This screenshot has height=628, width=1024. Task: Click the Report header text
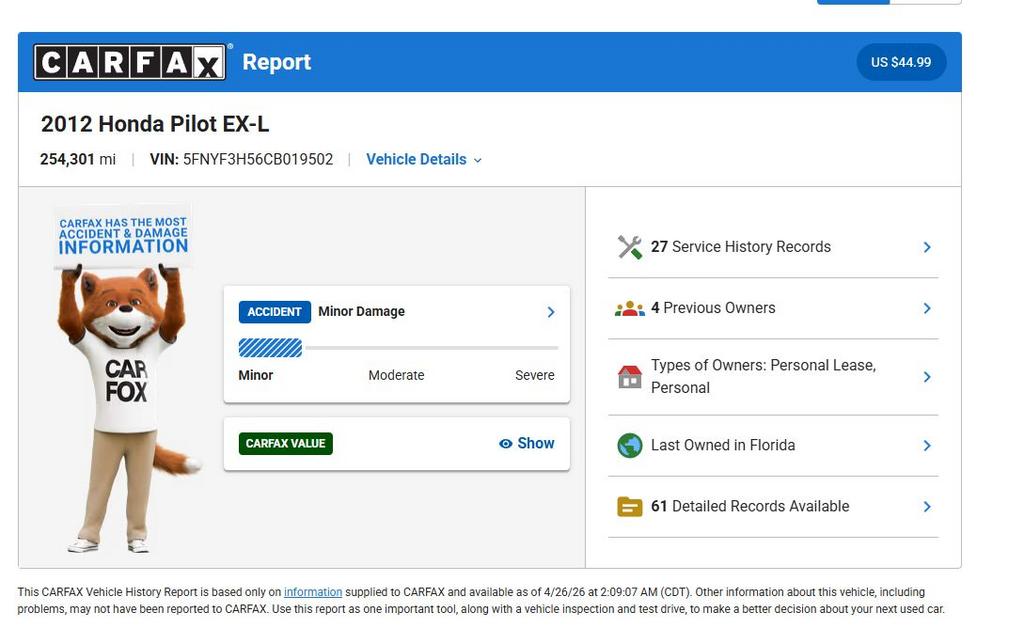tap(276, 62)
